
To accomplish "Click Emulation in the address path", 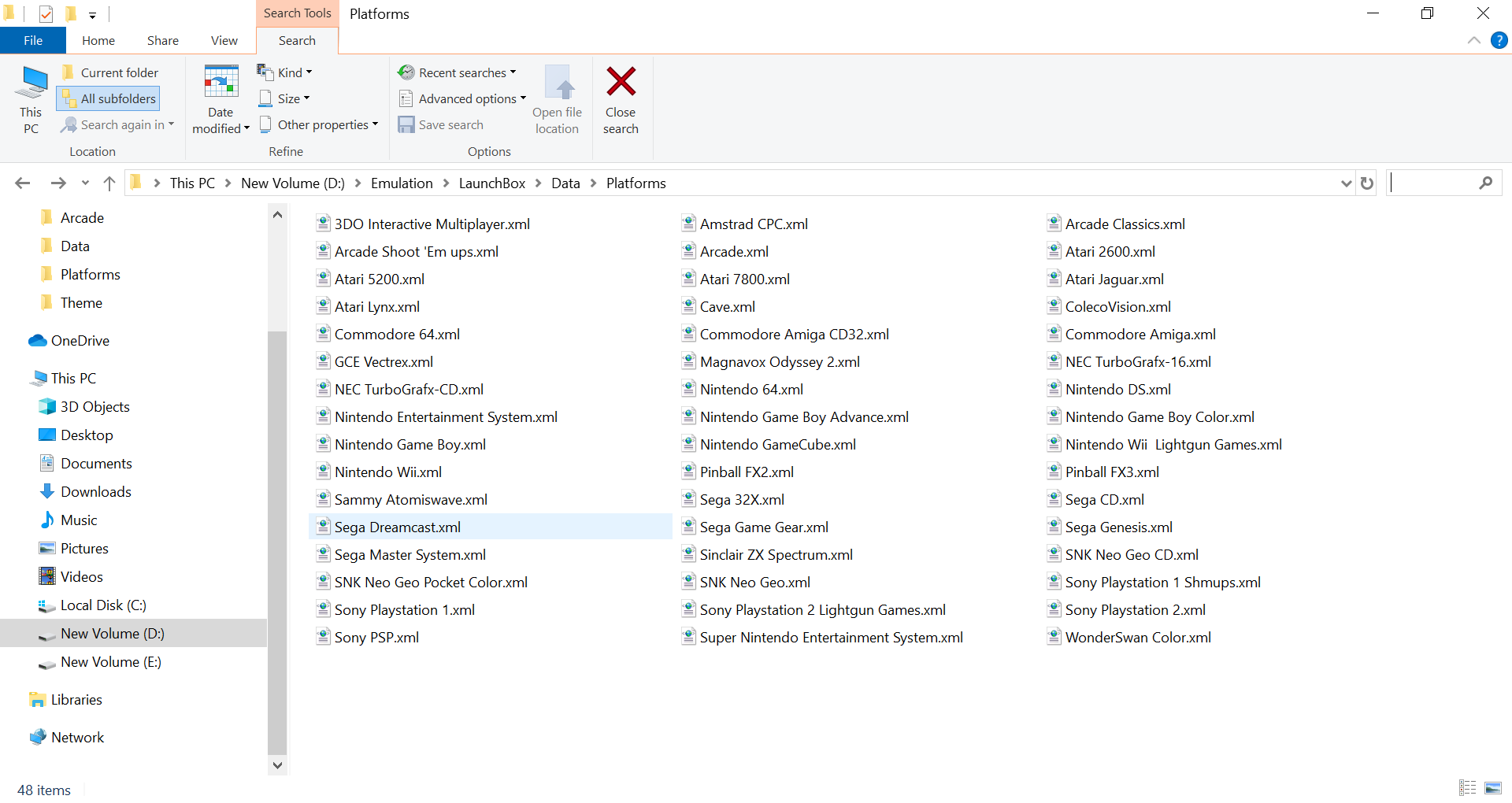I will tap(402, 183).
